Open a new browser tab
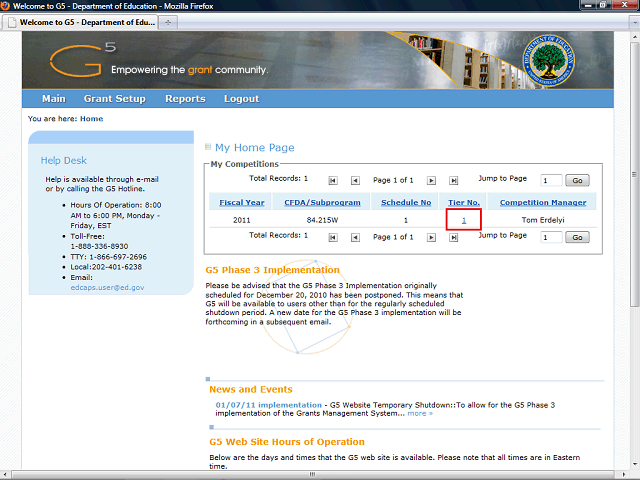This screenshot has width=640, height=480. pyautogui.click(x=168, y=22)
